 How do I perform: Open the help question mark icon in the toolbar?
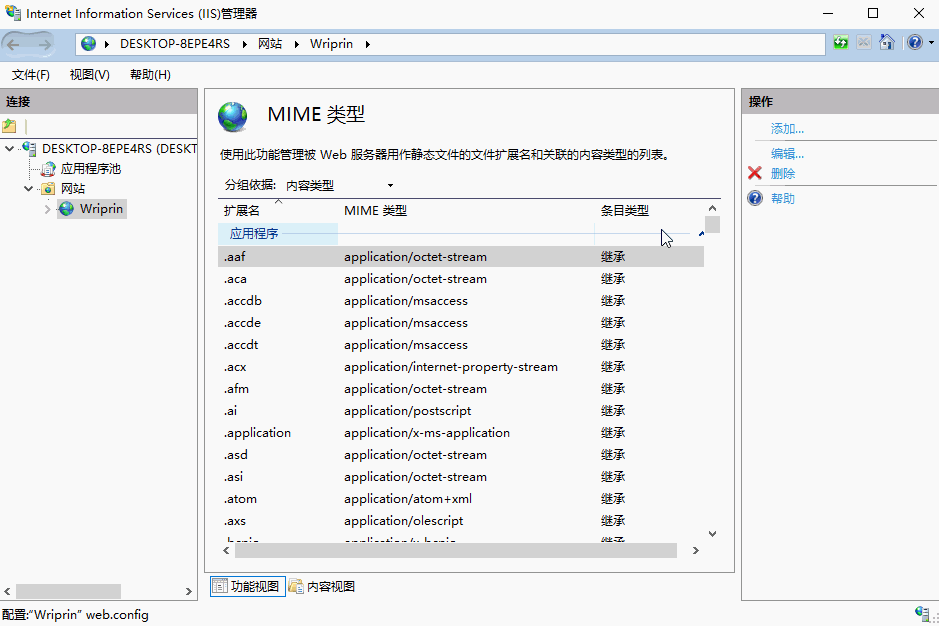point(914,43)
